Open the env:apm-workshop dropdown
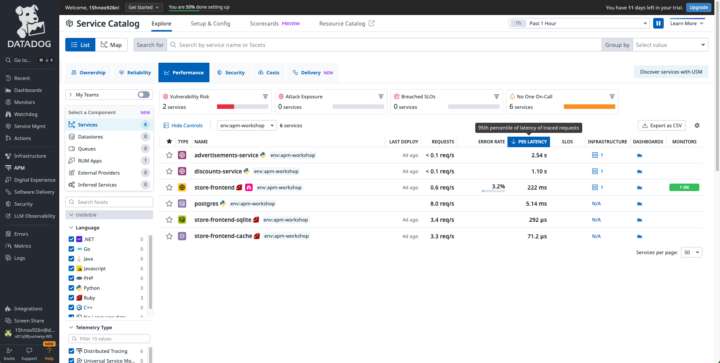Viewport: 720px width, 363px height. tap(247, 125)
